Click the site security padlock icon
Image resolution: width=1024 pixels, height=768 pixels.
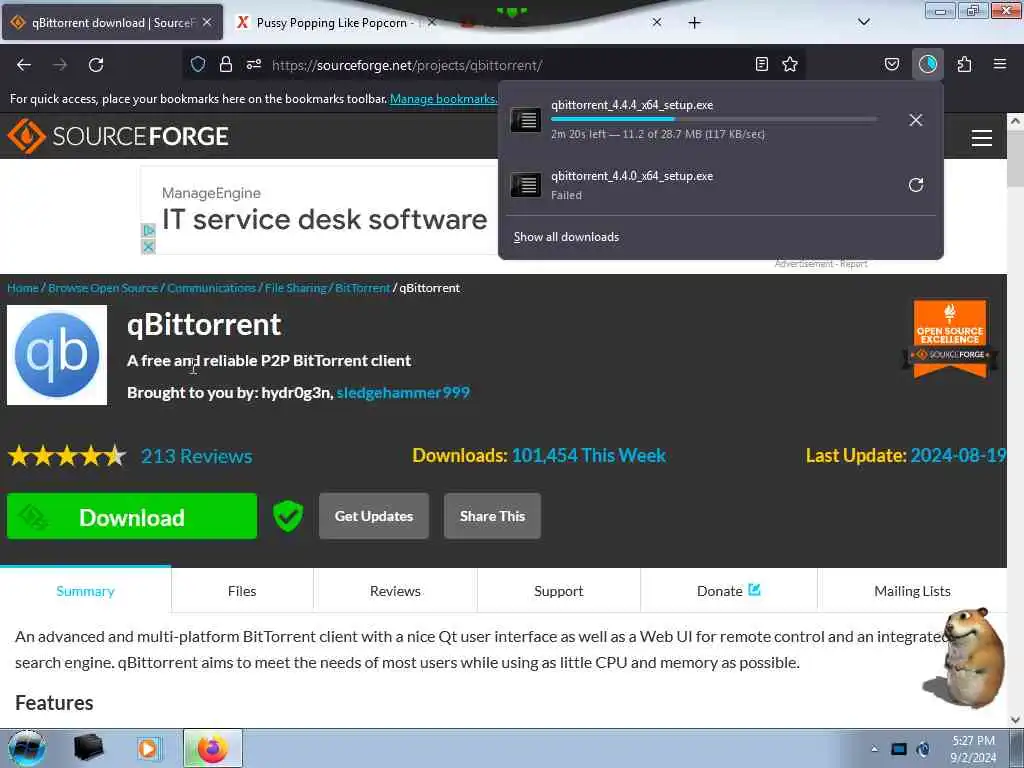pos(226,64)
